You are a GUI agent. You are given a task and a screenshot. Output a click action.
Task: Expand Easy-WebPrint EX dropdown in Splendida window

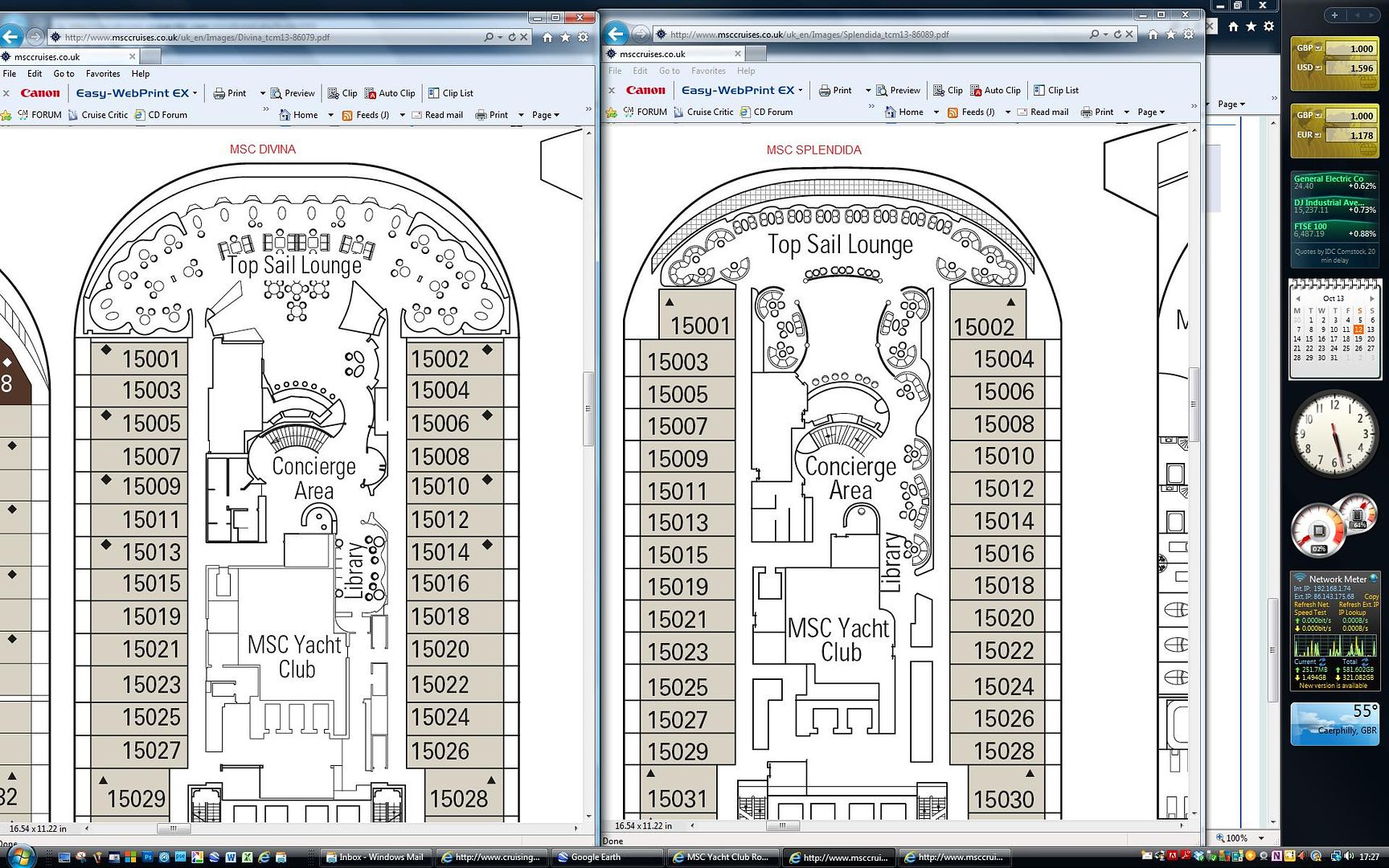point(800,90)
